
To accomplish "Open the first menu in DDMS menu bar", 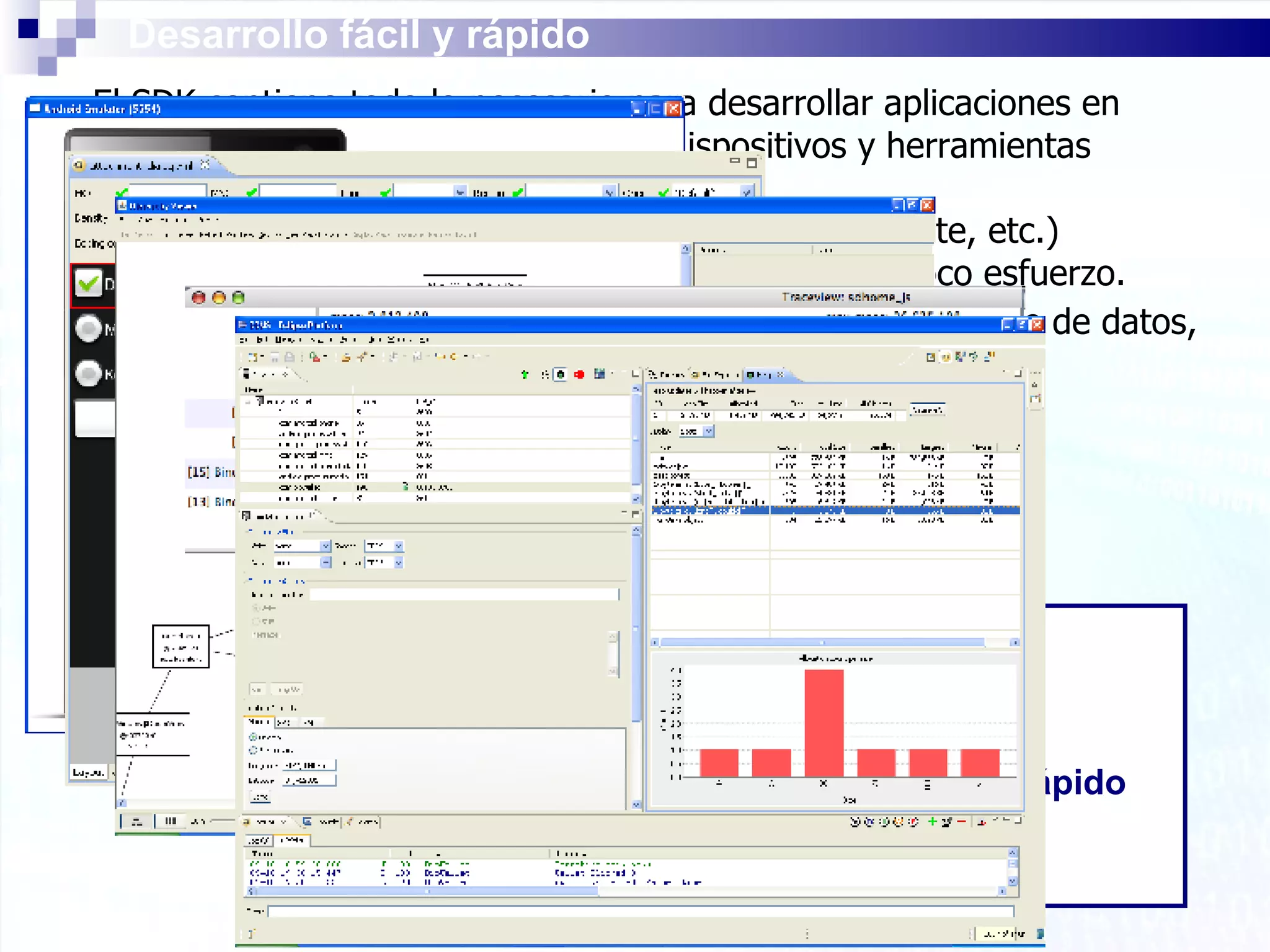I will point(243,340).
